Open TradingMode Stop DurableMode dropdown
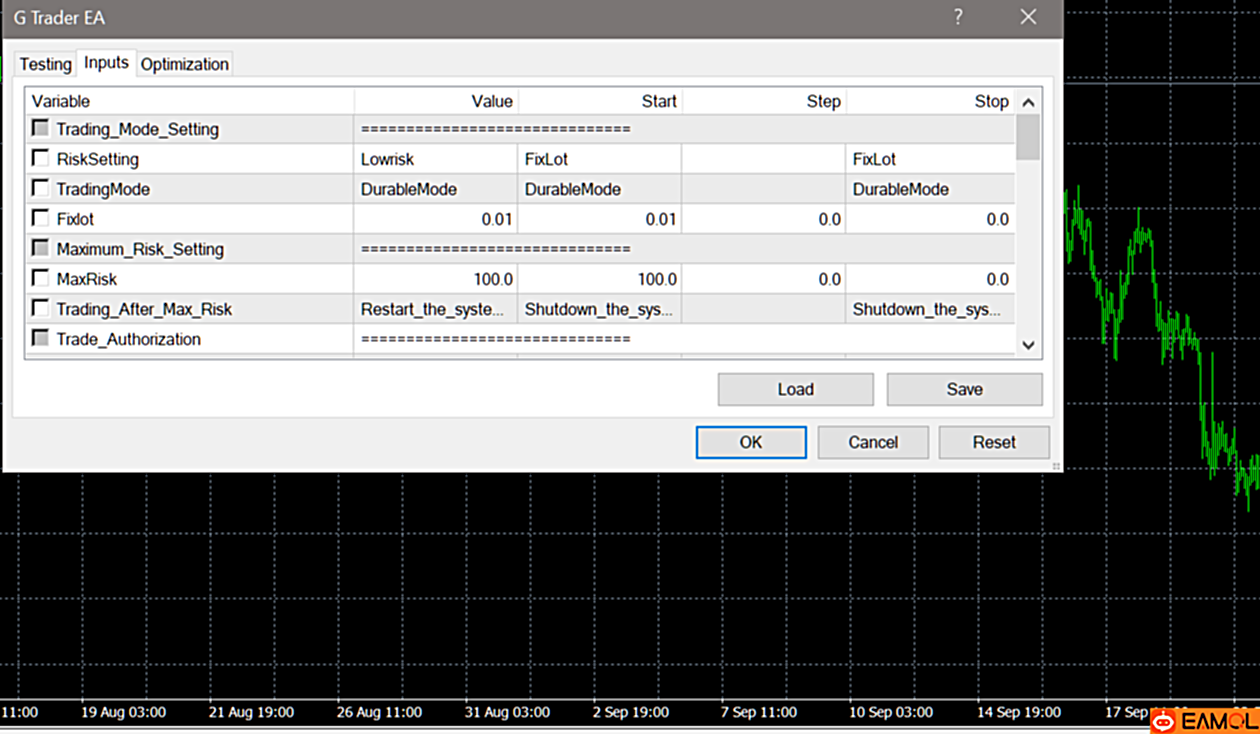The image size is (1260, 734). coord(930,189)
